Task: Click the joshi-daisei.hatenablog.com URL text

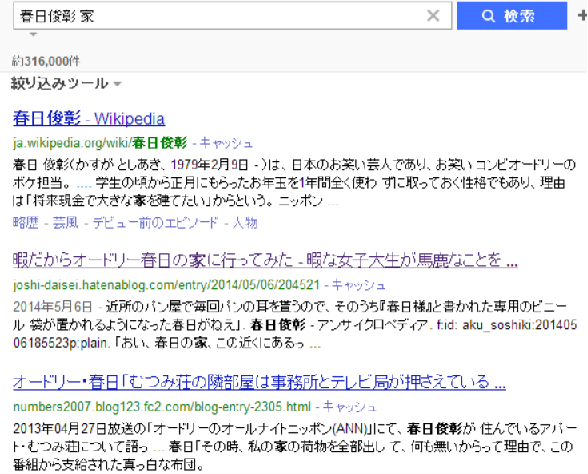Action: point(166,285)
